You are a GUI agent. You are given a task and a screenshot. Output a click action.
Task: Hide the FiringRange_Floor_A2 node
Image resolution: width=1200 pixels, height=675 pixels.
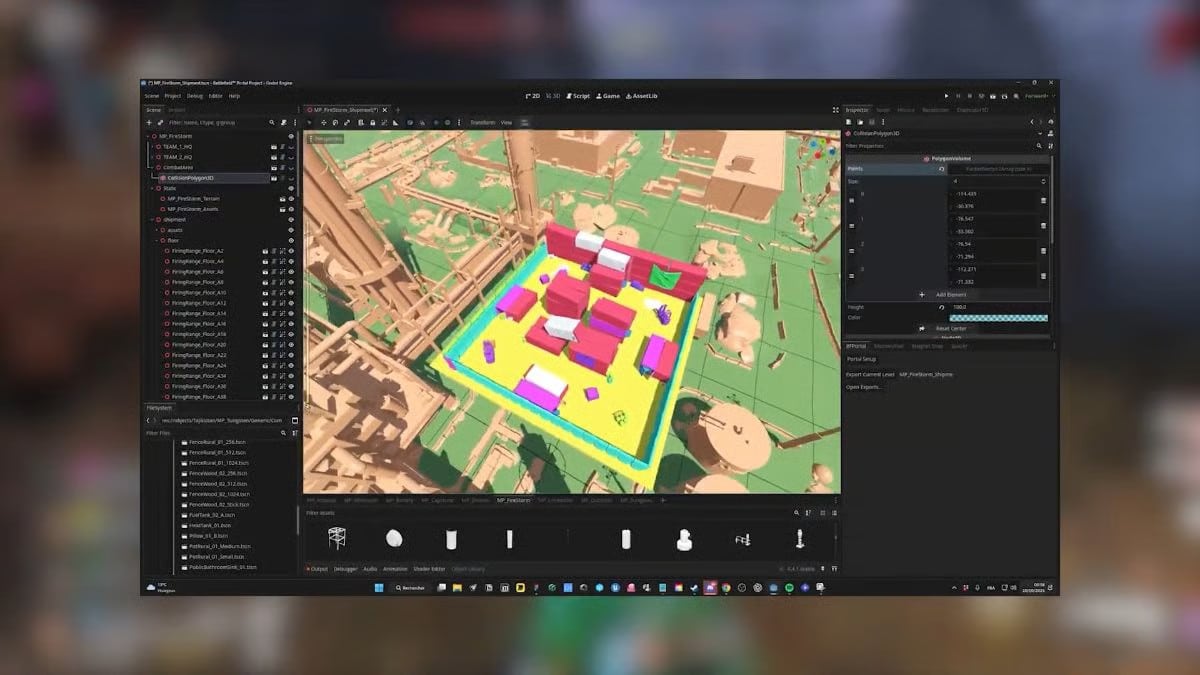coord(291,251)
